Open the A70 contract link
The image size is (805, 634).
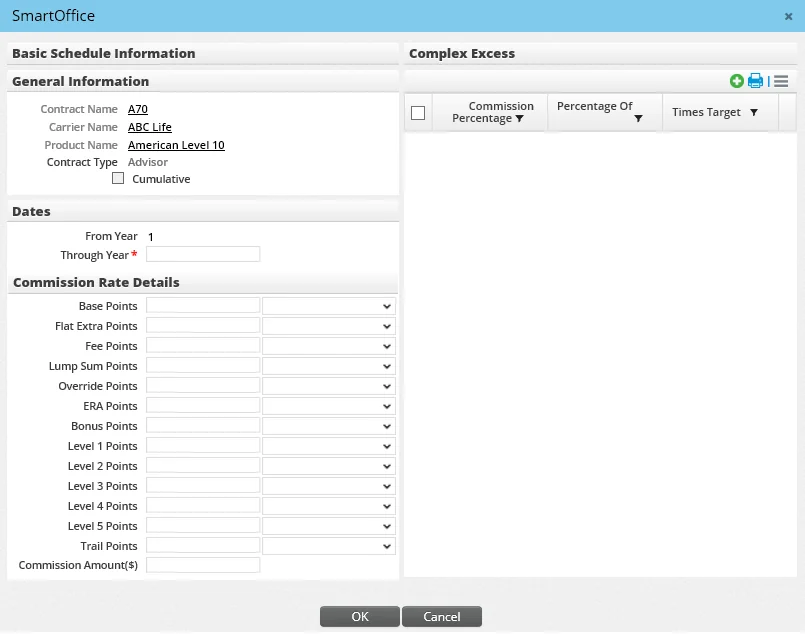coord(137,109)
